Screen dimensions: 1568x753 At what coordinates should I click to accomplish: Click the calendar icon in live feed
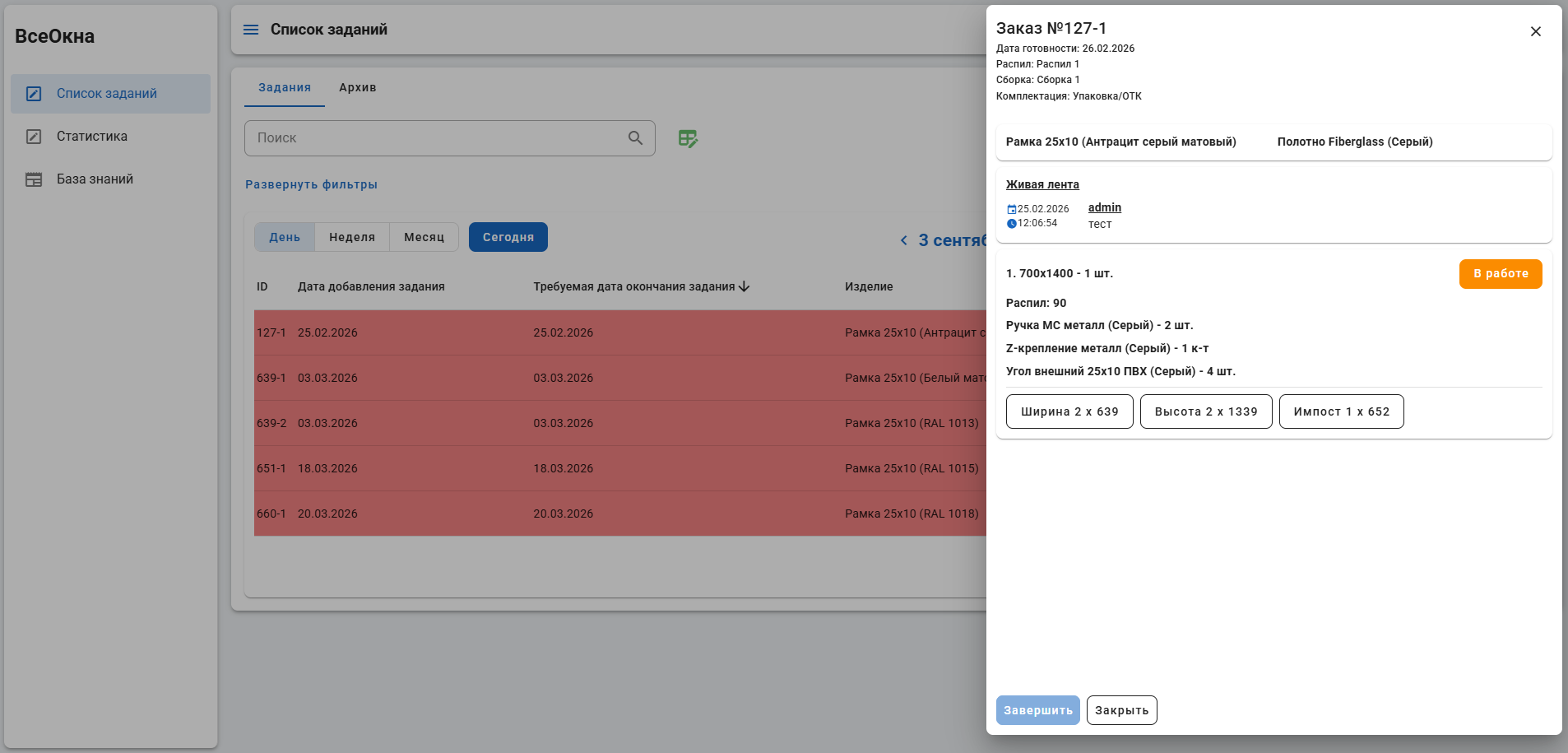click(x=1011, y=210)
